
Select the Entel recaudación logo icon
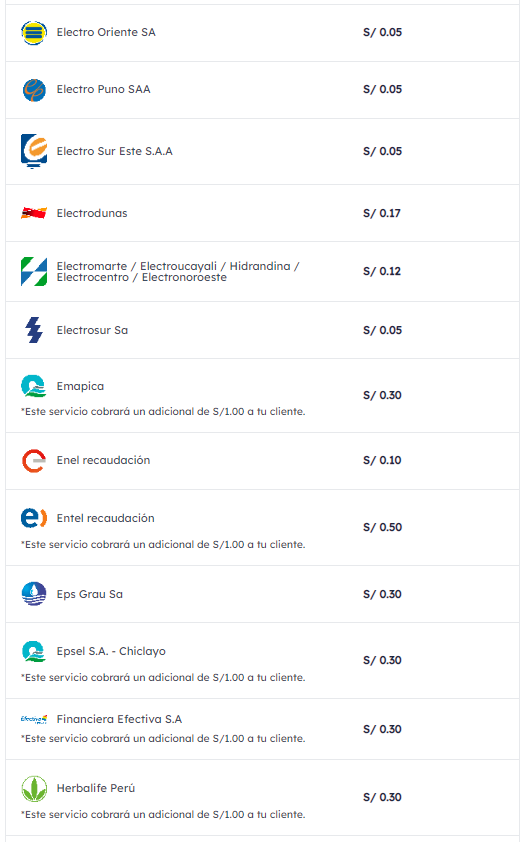tap(34, 518)
